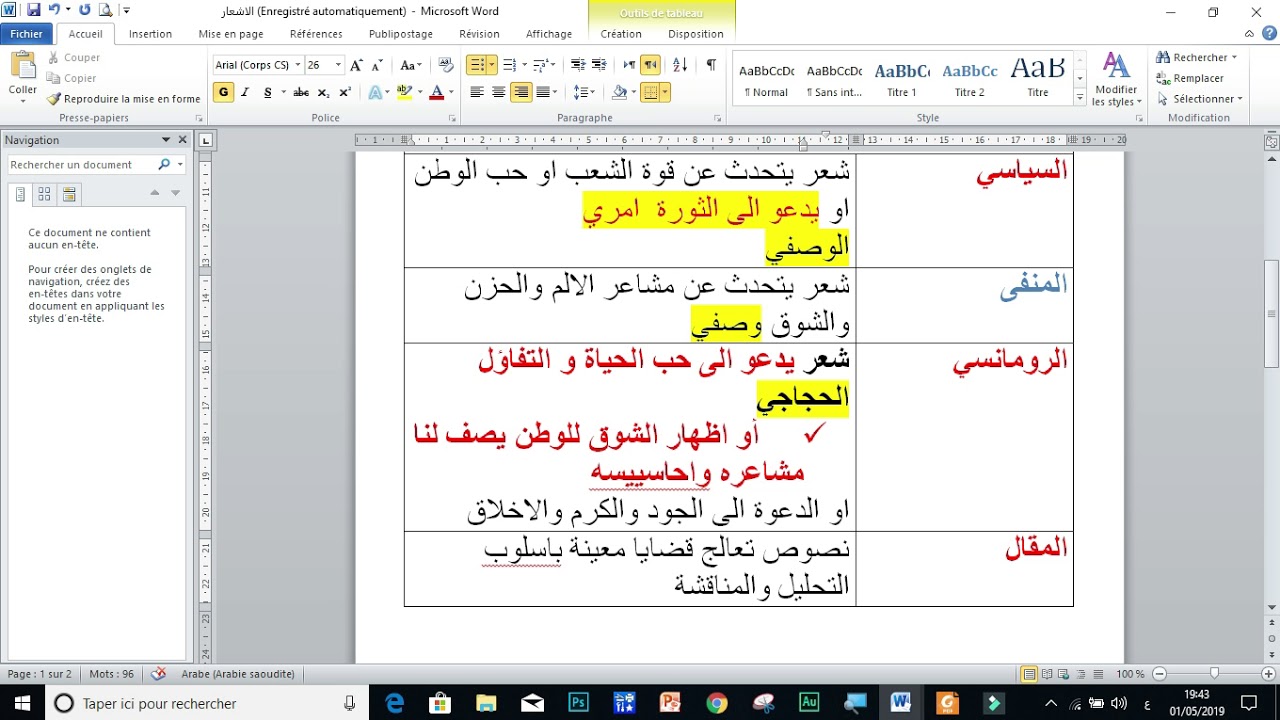Toggle italic formatting button

coord(246,92)
